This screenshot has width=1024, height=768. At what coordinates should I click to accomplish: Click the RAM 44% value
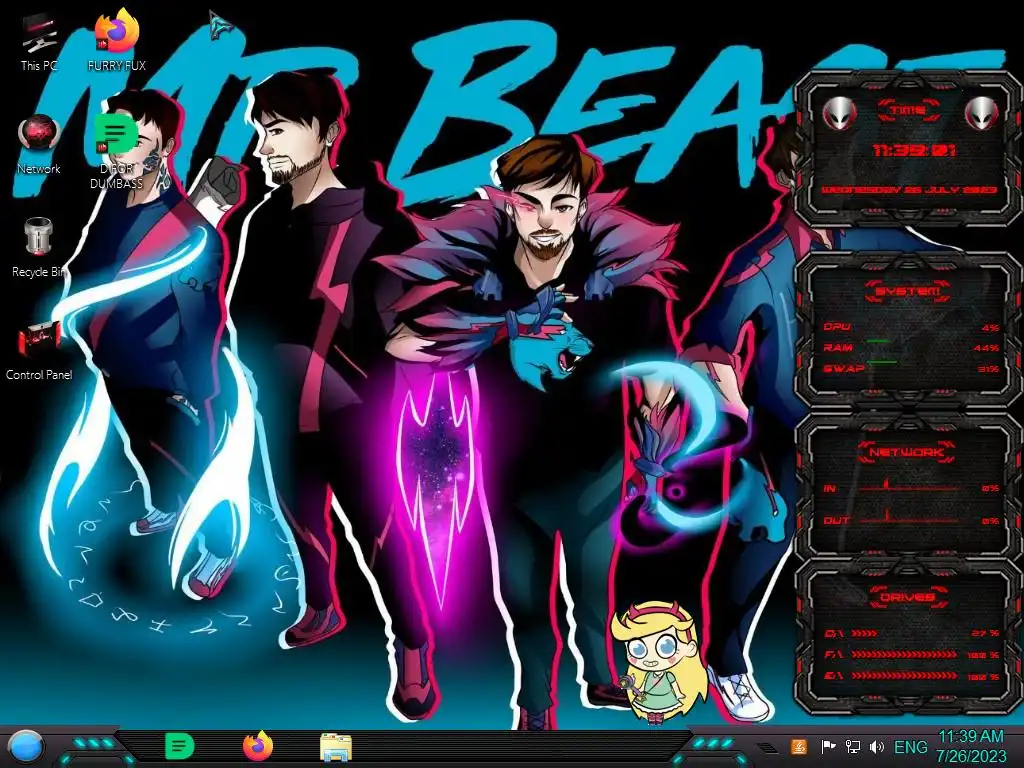[x=986, y=348]
